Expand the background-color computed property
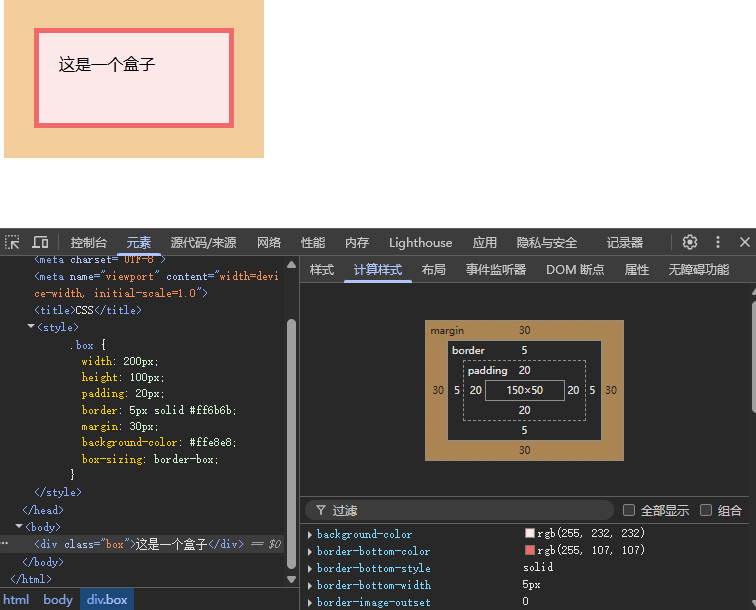This screenshot has width=756, height=610. (x=310, y=534)
